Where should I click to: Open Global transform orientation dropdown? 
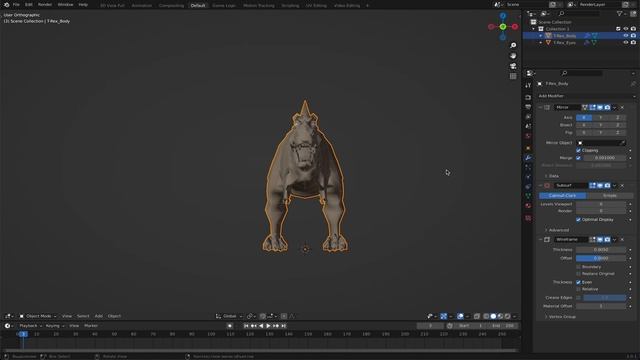pos(229,316)
